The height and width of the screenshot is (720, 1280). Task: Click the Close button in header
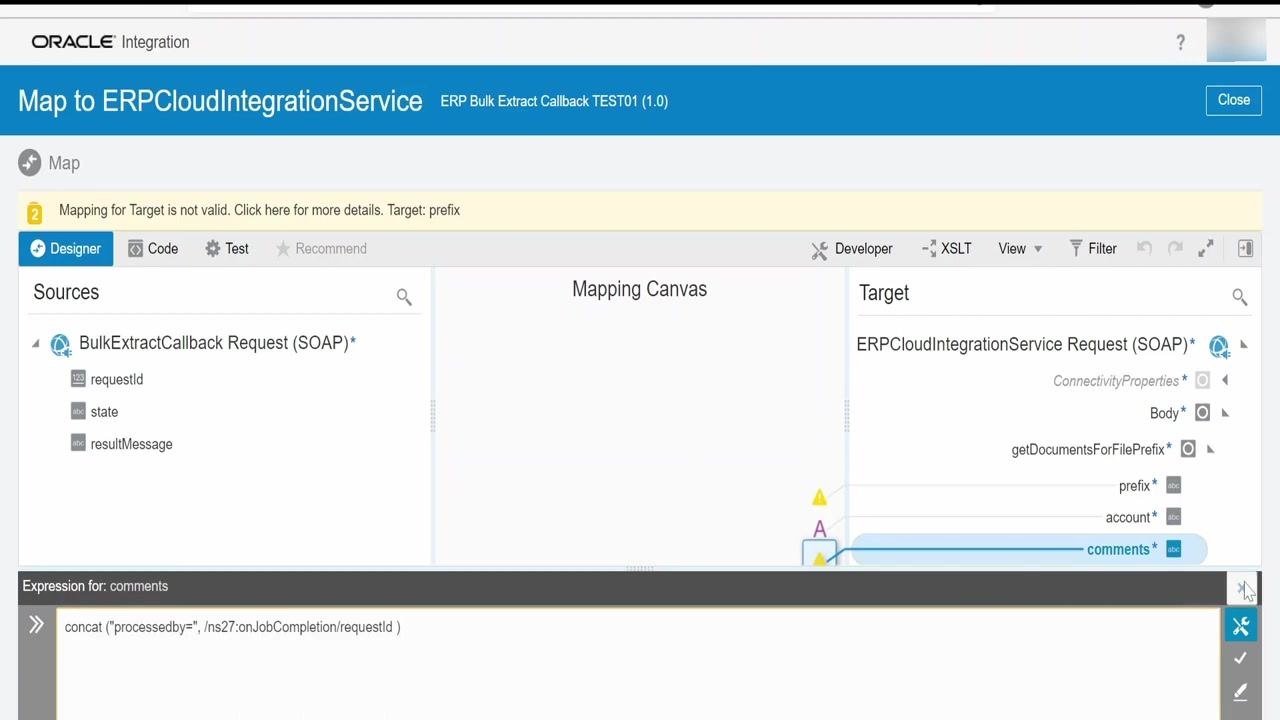click(x=1234, y=100)
